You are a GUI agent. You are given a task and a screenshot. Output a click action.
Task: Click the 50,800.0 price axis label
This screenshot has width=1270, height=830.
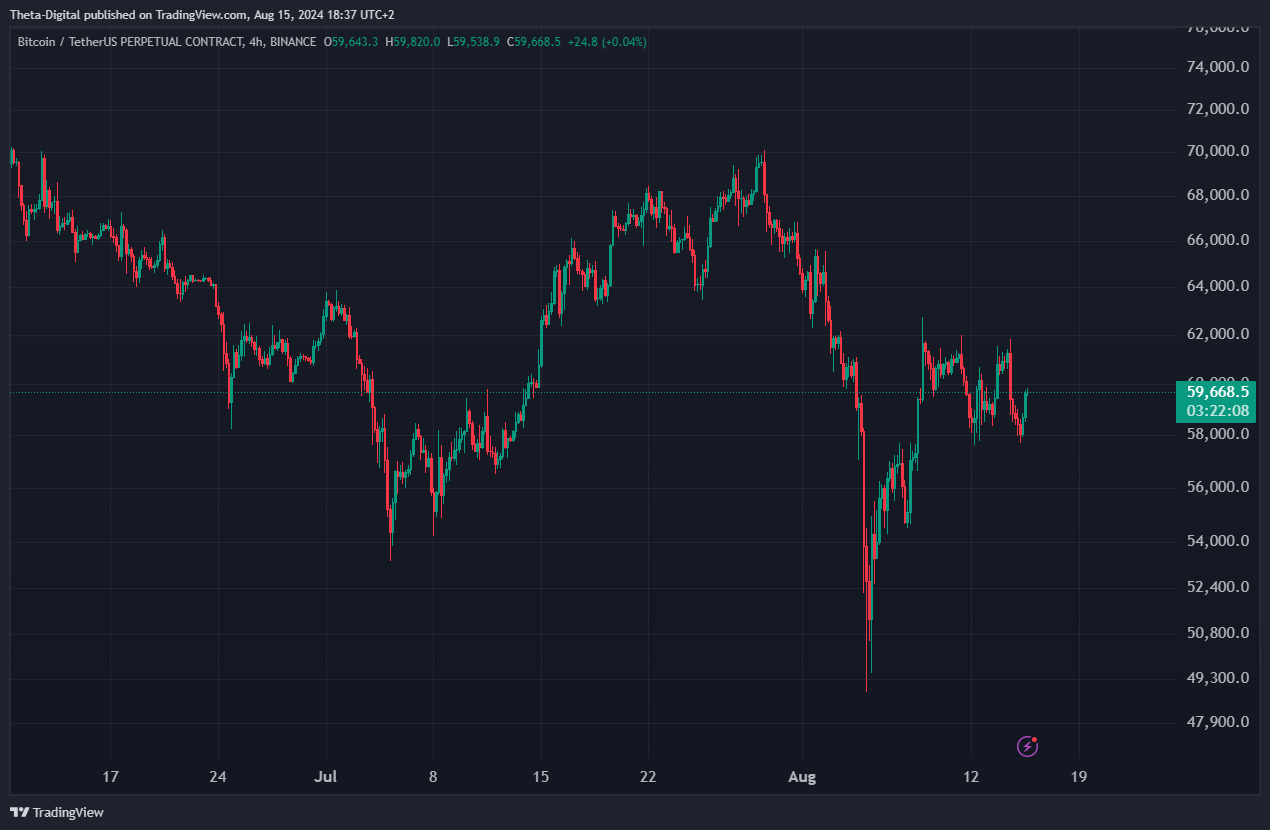tap(1216, 632)
